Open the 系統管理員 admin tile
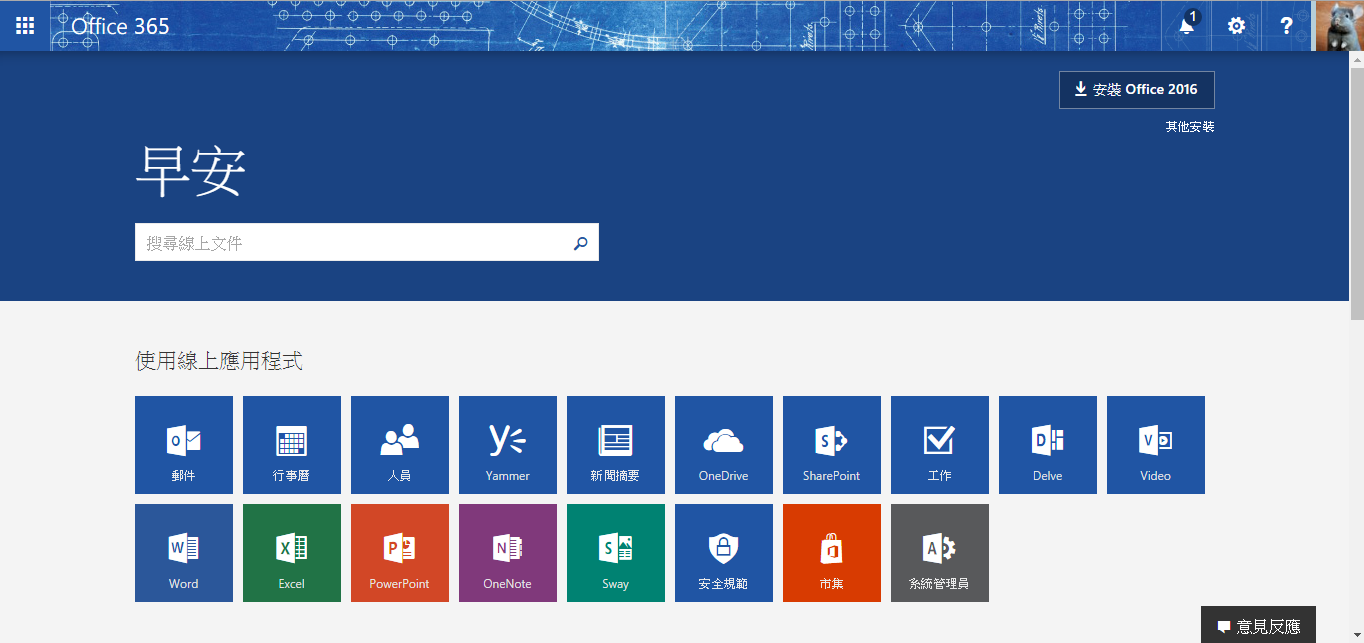This screenshot has height=643, width=1364. (940, 553)
